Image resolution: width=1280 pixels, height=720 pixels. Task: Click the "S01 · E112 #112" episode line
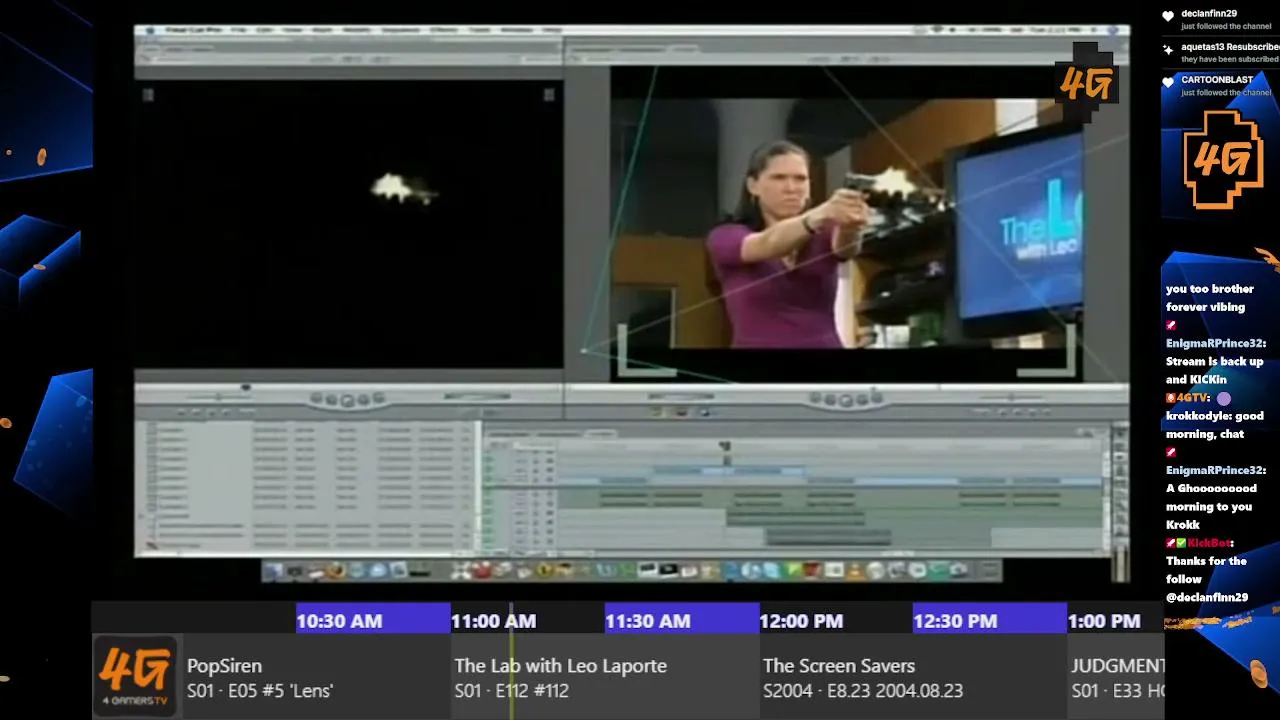pos(511,691)
